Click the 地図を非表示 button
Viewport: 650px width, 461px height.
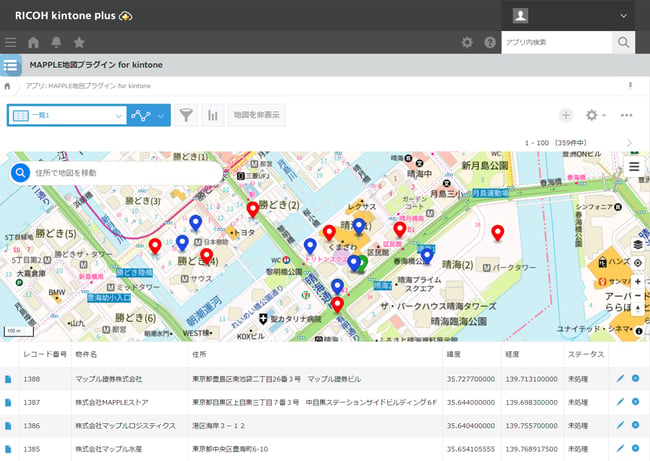click(x=257, y=115)
